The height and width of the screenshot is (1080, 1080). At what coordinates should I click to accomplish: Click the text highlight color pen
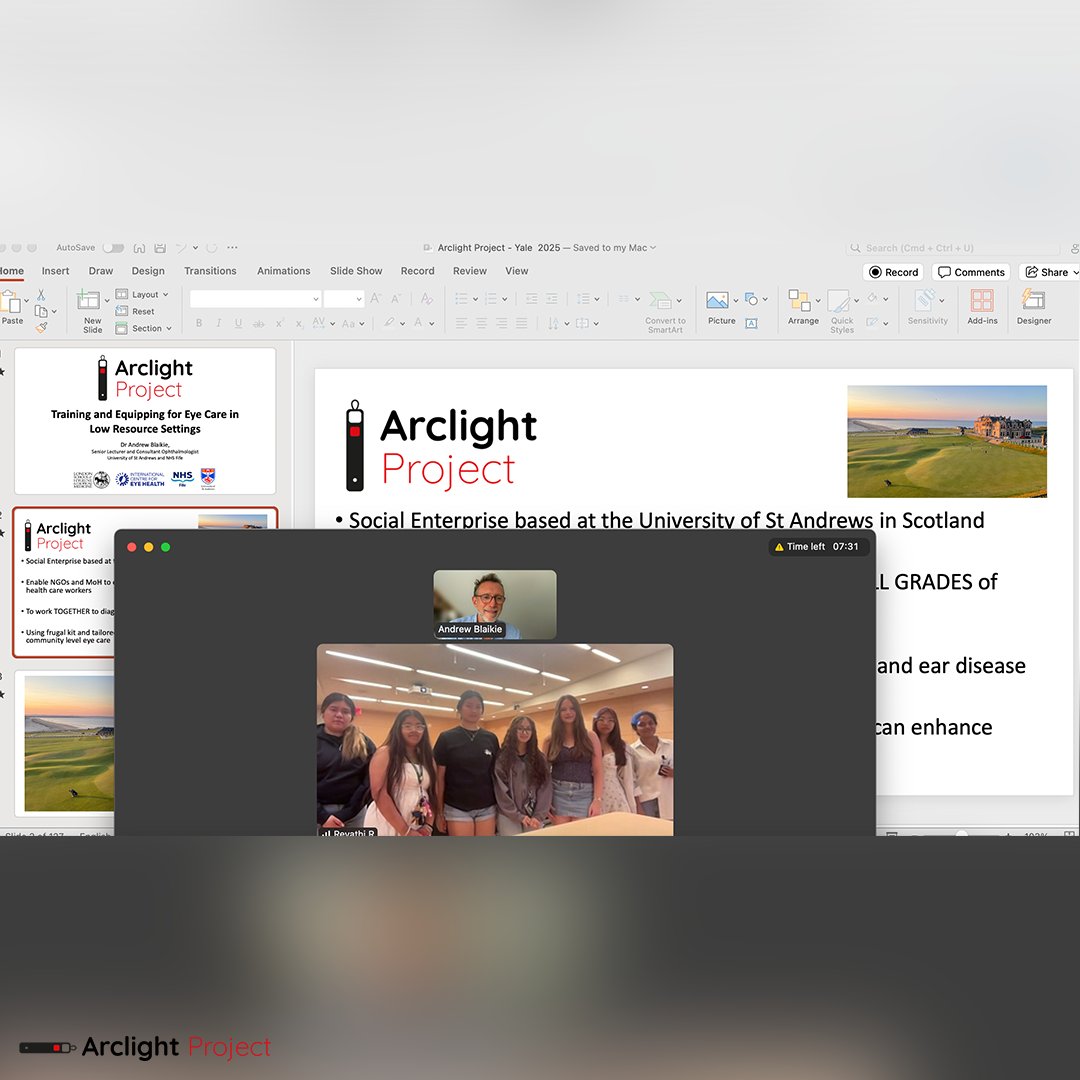click(390, 322)
